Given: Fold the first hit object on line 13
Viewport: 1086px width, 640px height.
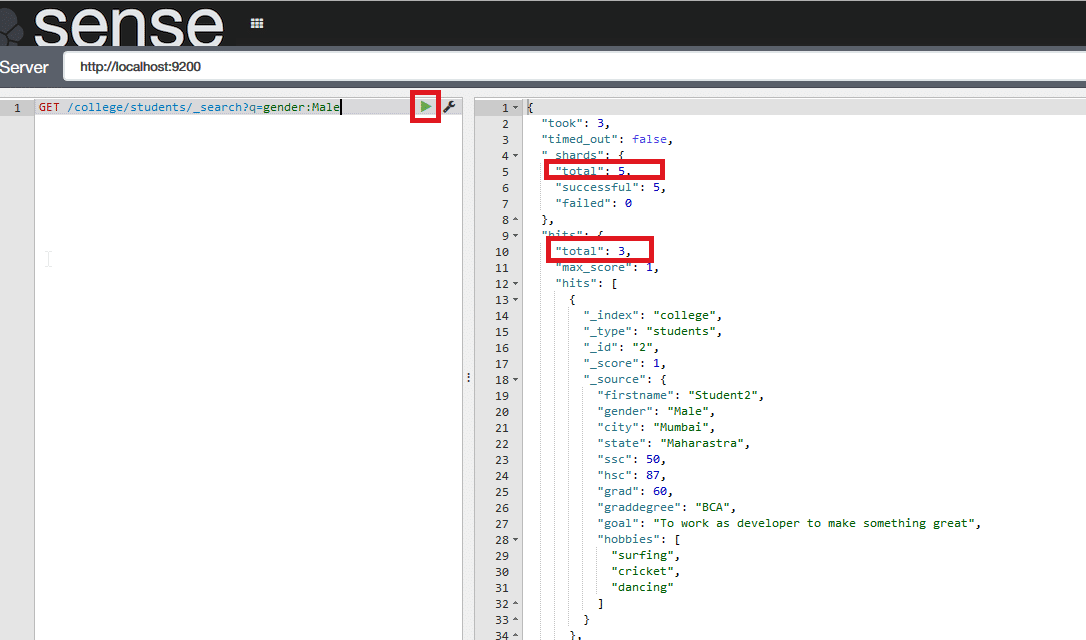Looking at the screenshot, I should click(515, 300).
